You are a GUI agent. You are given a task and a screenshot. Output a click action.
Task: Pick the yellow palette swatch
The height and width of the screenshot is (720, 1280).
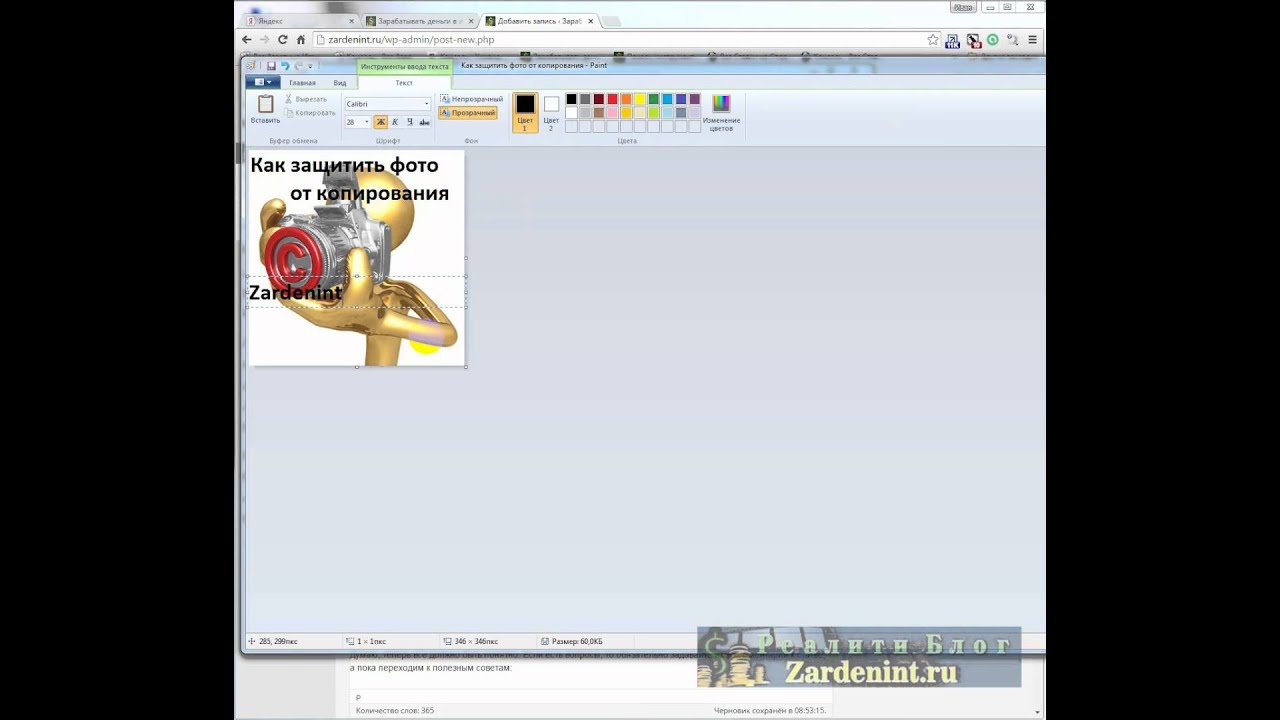click(x=640, y=99)
